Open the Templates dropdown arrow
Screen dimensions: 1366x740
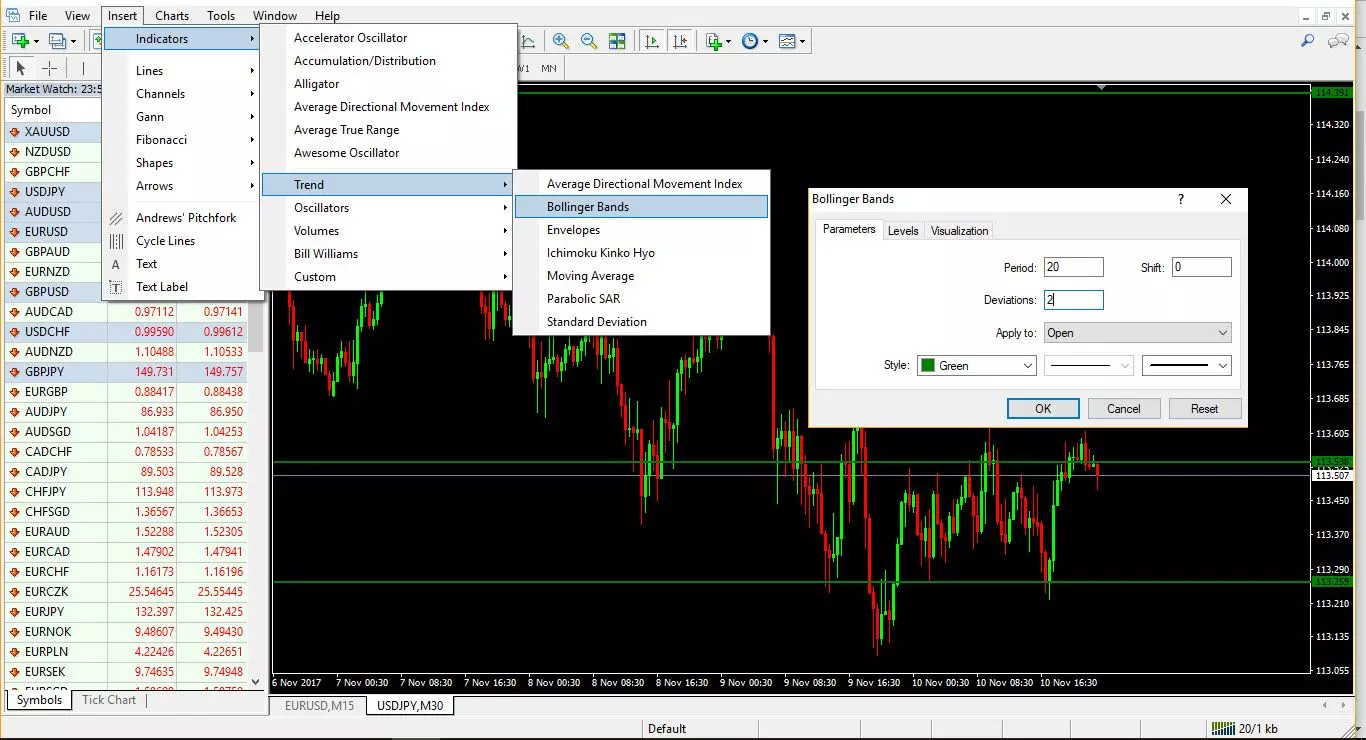pyautogui.click(x=802, y=42)
